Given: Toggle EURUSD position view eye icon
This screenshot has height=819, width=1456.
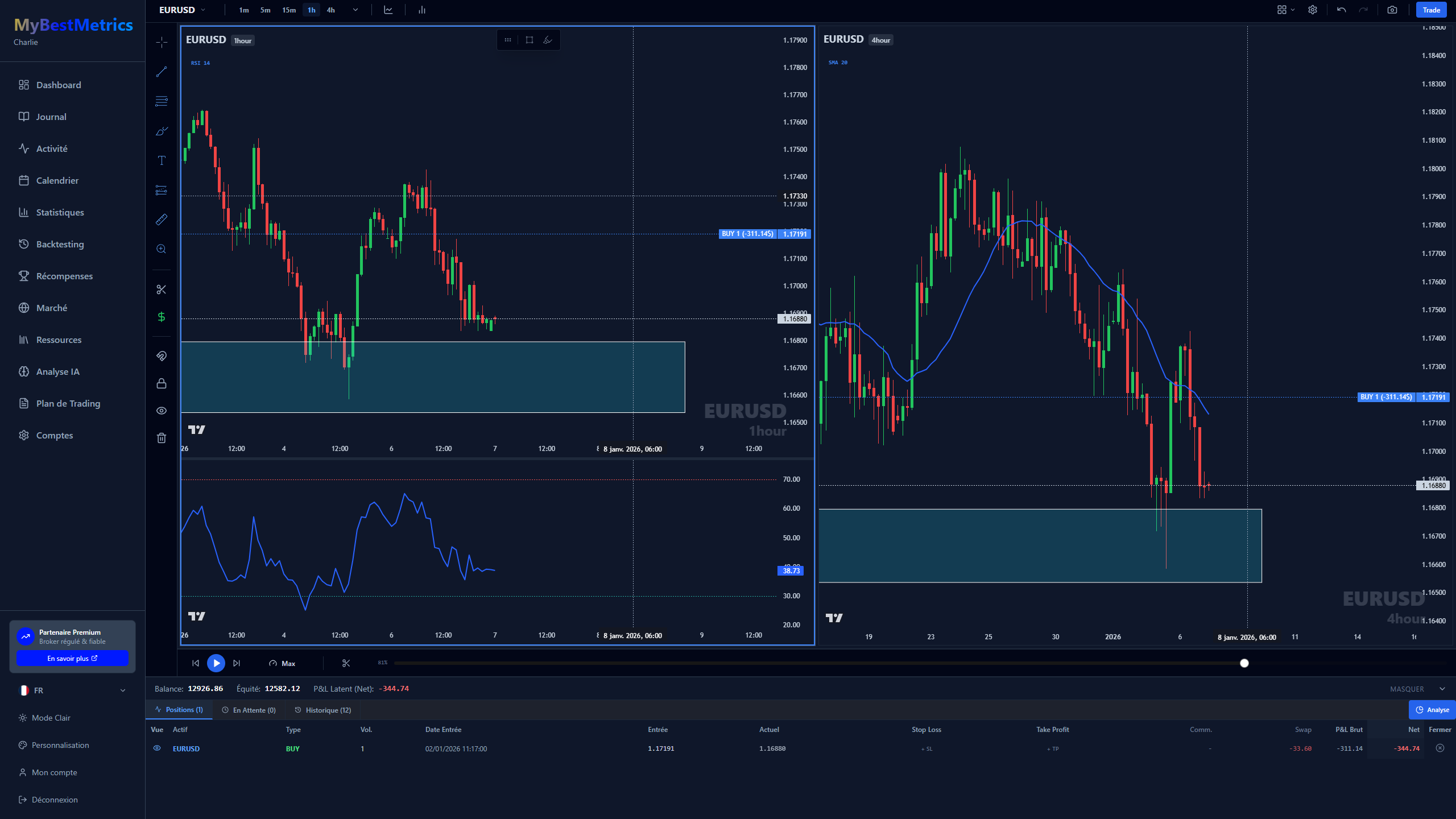Looking at the screenshot, I should [157, 748].
